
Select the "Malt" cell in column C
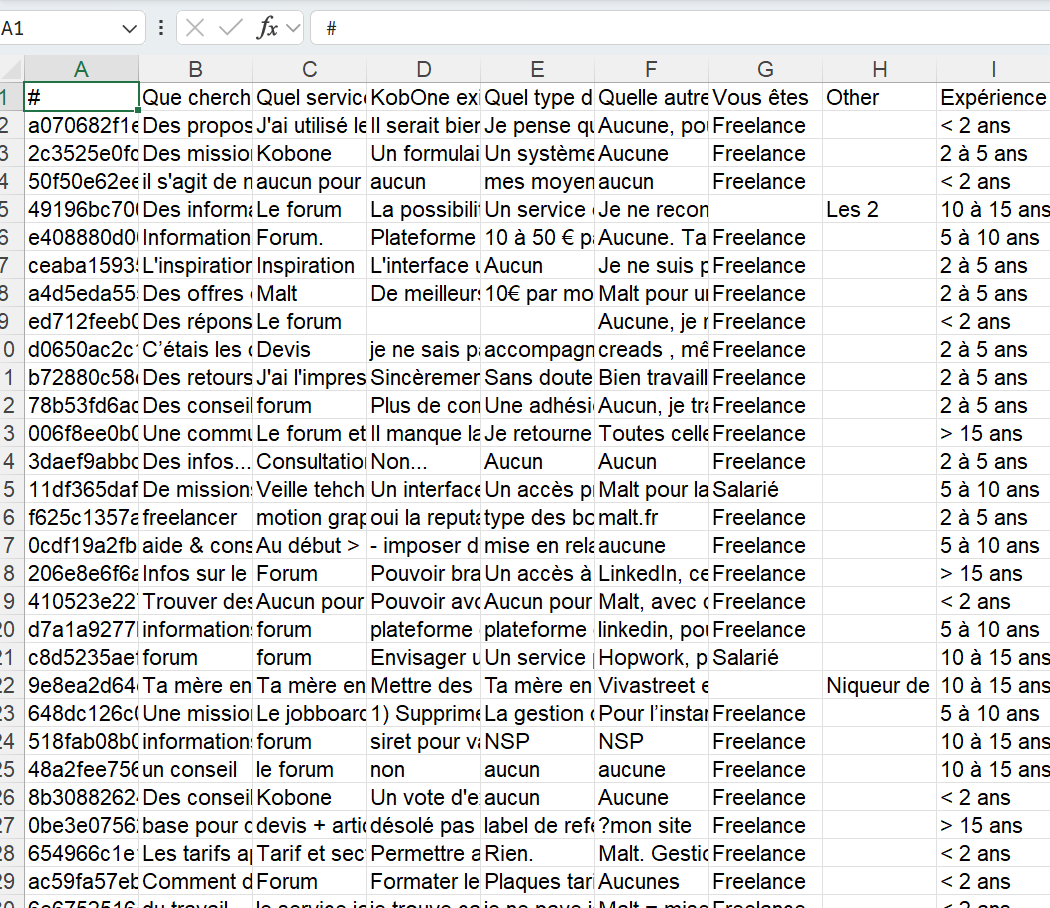pyautogui.click(x=309, y=294)
